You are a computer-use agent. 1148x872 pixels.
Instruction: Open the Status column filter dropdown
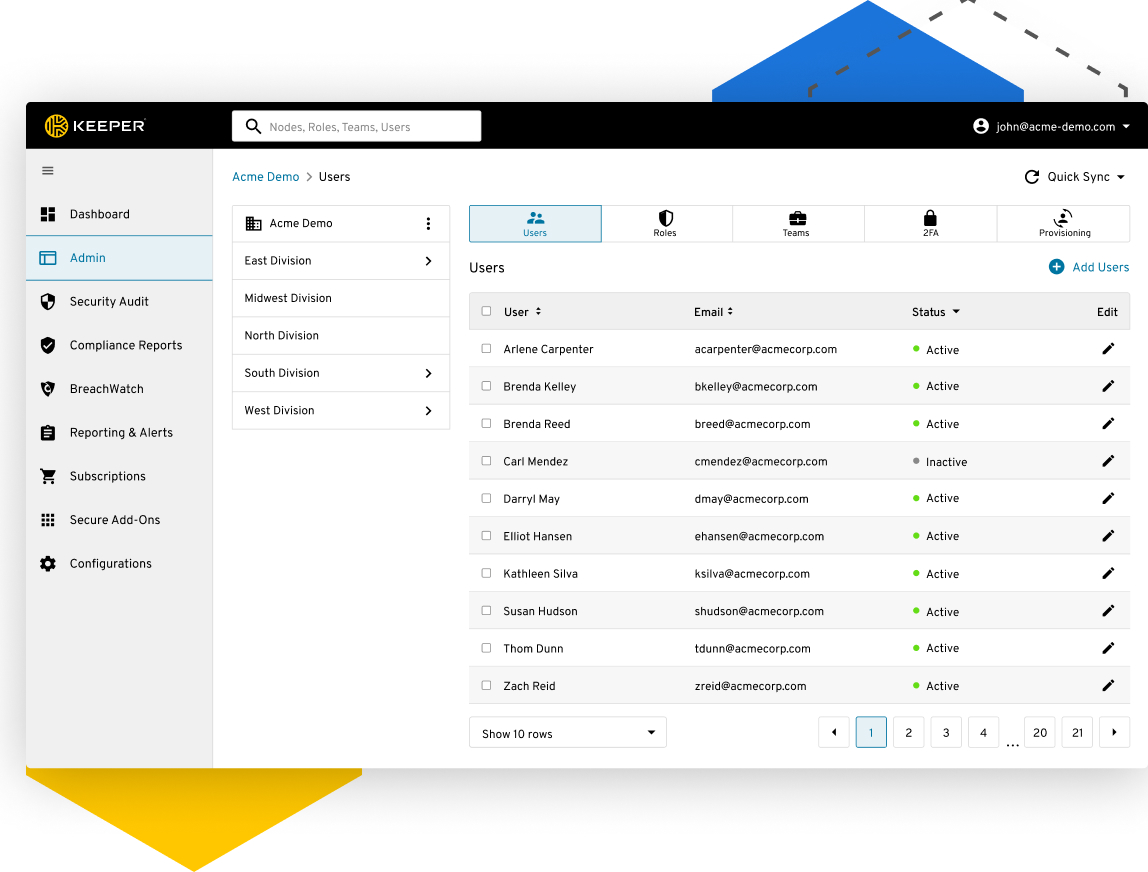click(x=956, y=312)
